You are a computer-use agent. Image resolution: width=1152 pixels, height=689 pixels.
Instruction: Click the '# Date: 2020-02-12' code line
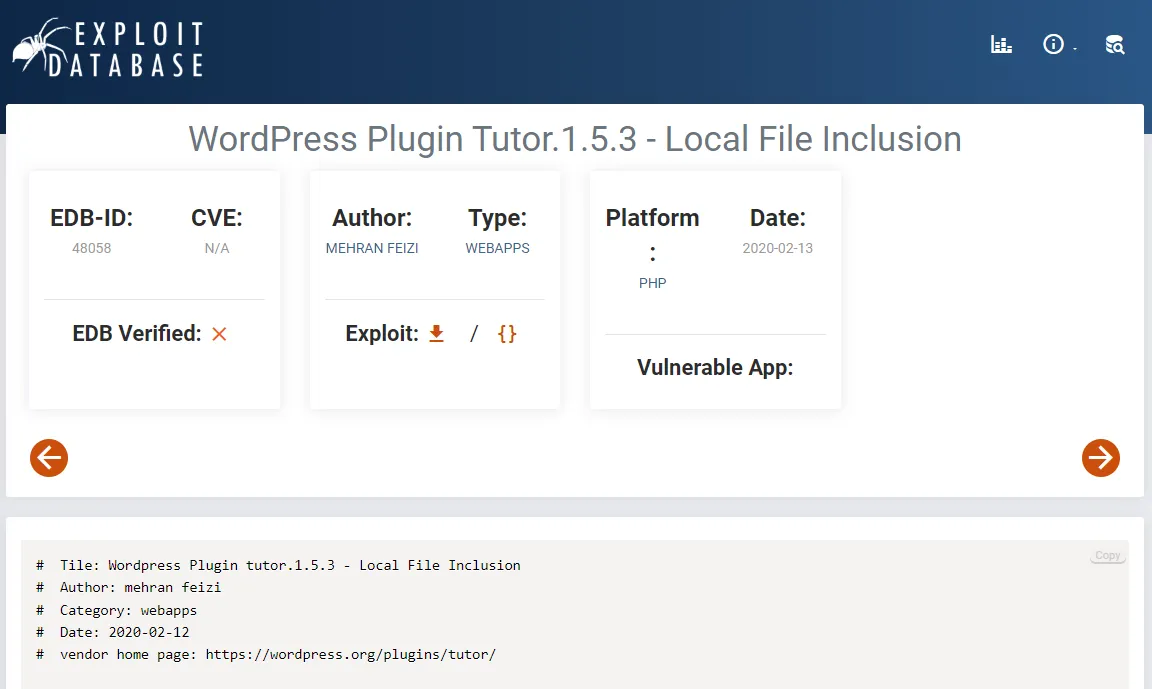tap(112, 632)
